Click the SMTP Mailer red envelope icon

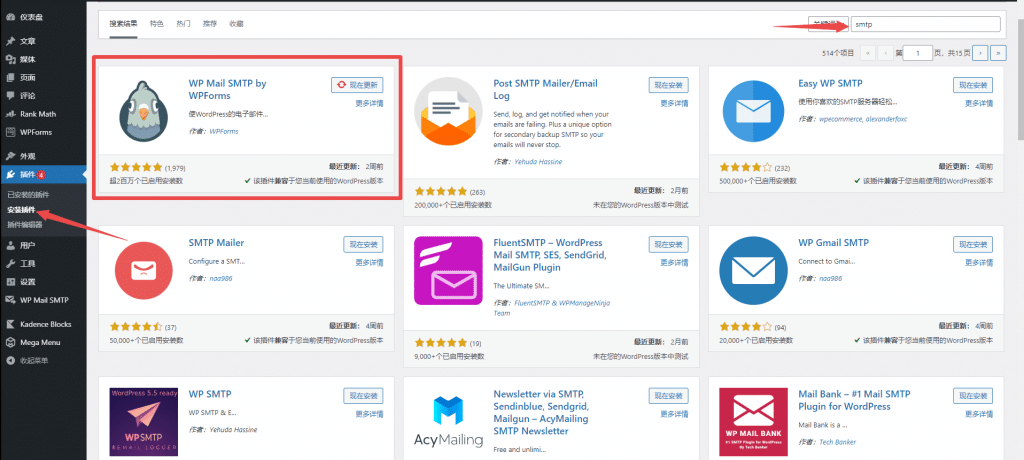(x=142, y=271)
